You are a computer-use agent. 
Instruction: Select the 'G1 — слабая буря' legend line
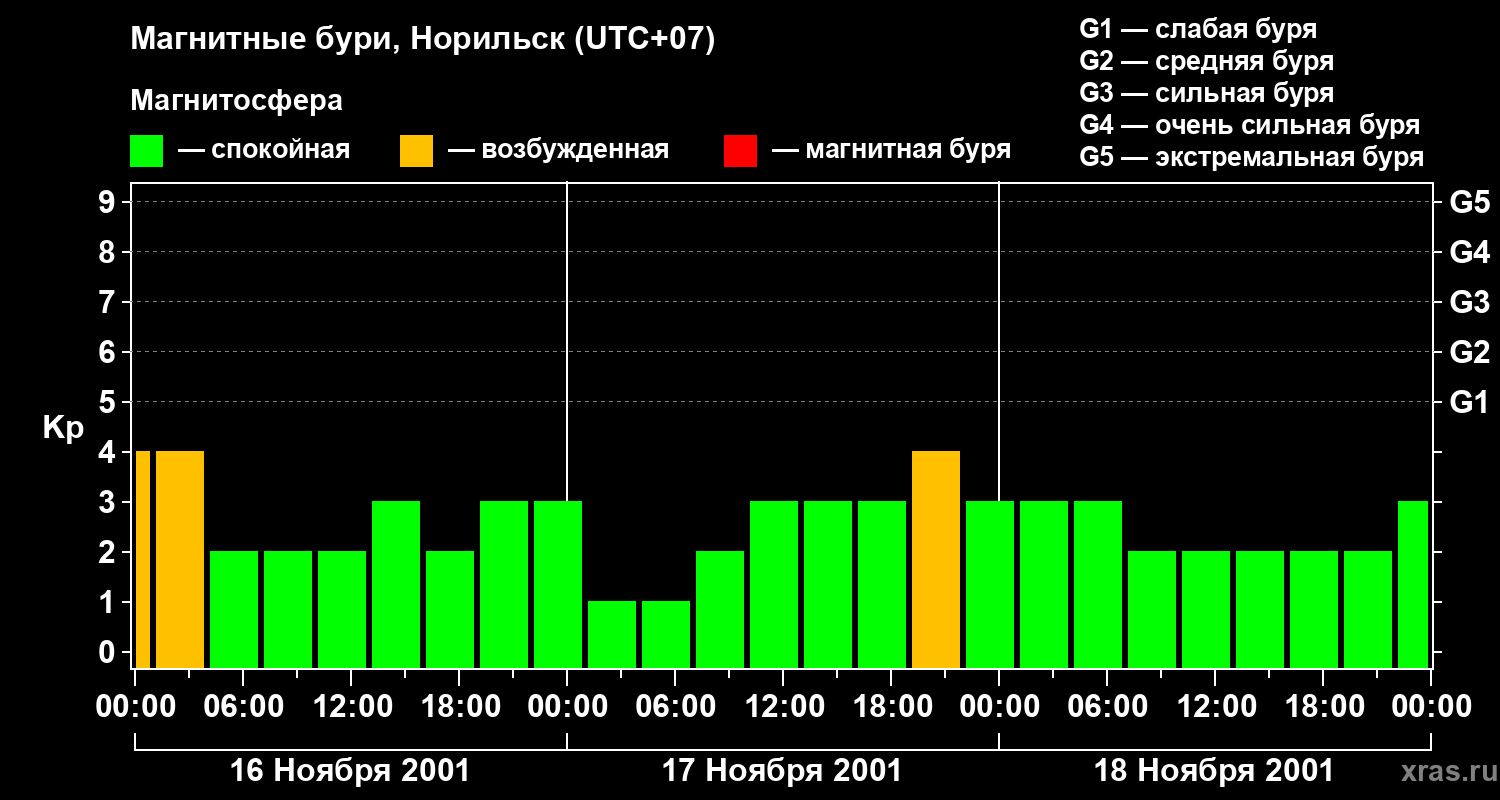(x=1198, y=29)
